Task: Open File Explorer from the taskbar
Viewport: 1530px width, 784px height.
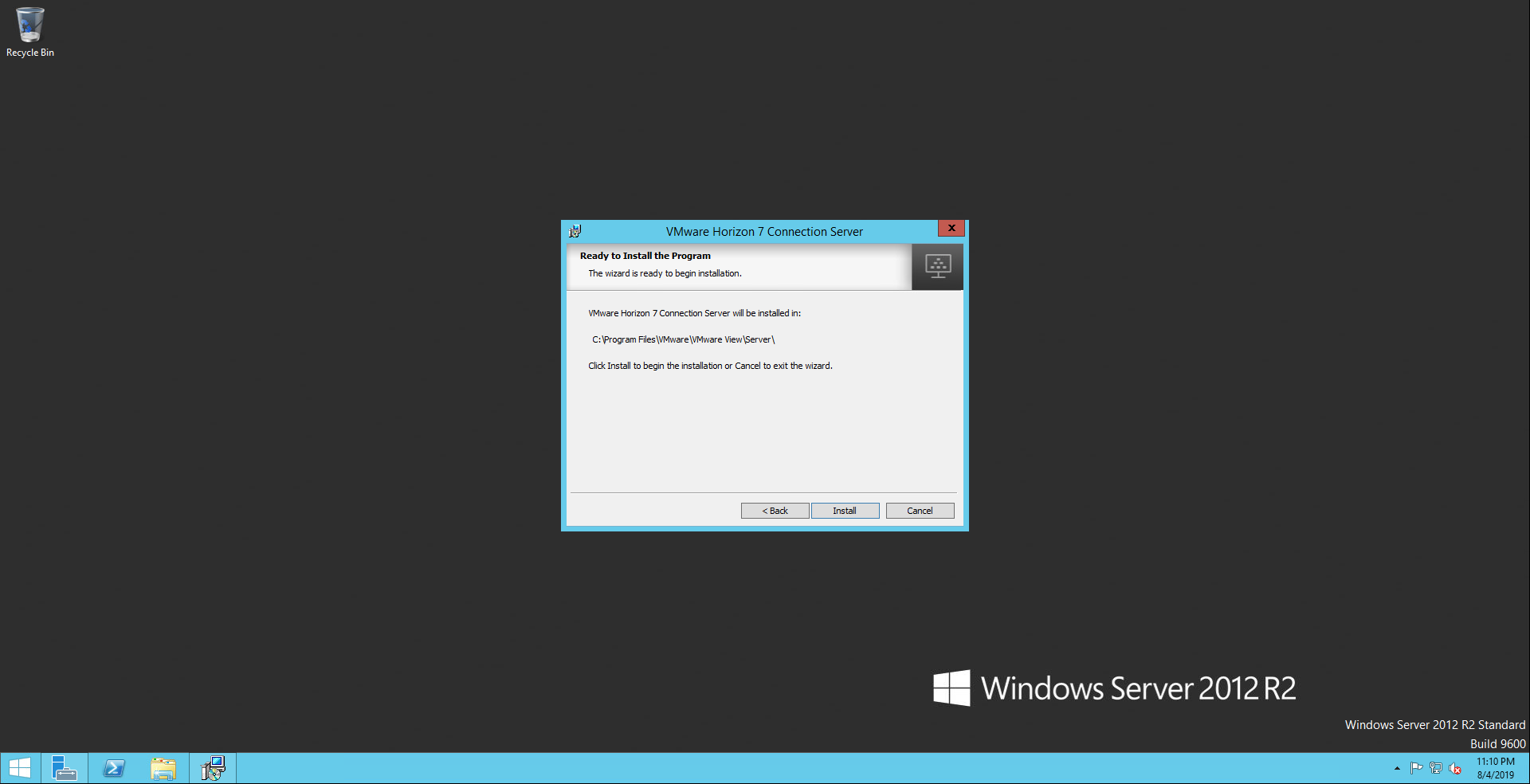Action: click(x=163, y=768)
